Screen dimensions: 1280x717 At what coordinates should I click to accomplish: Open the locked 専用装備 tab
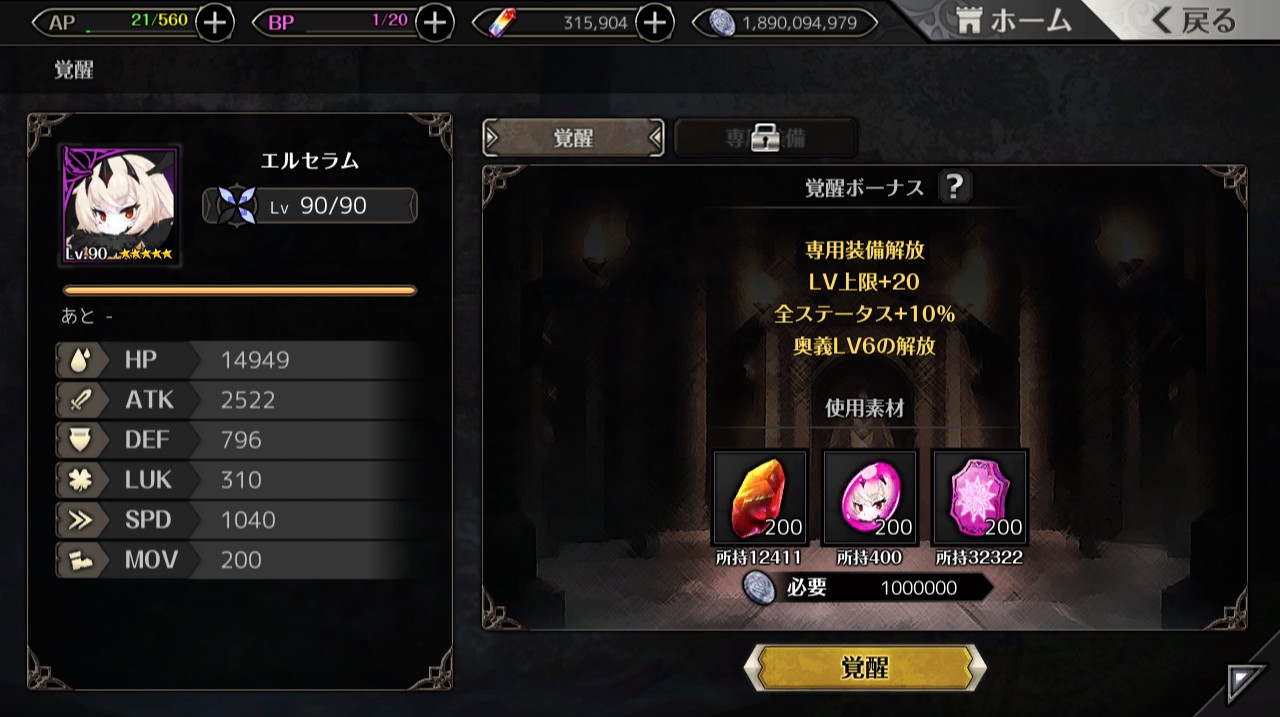(x=766, y=138)
